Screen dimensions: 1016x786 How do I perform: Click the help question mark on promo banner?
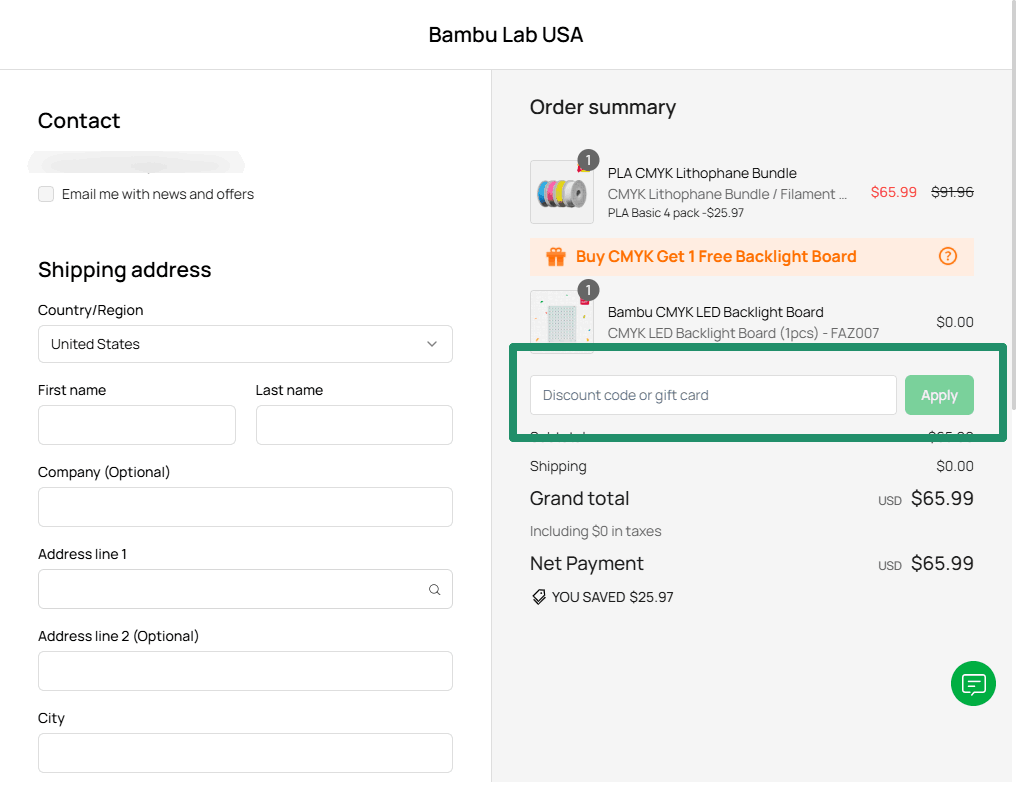[947, 256]
